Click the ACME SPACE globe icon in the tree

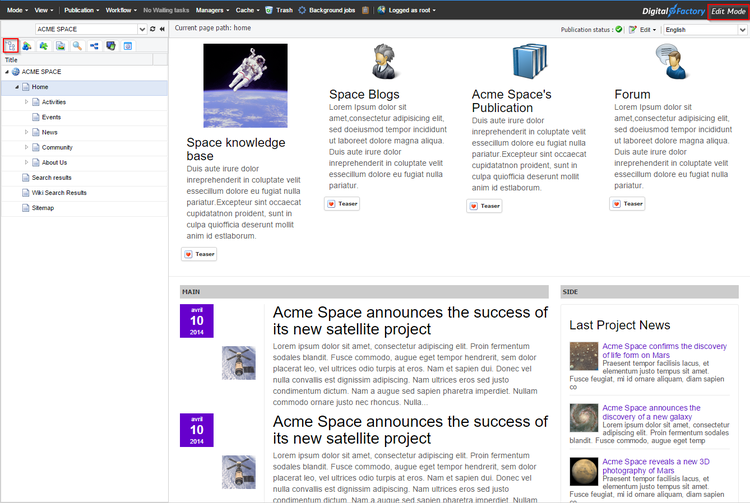[x=16, y=72]
